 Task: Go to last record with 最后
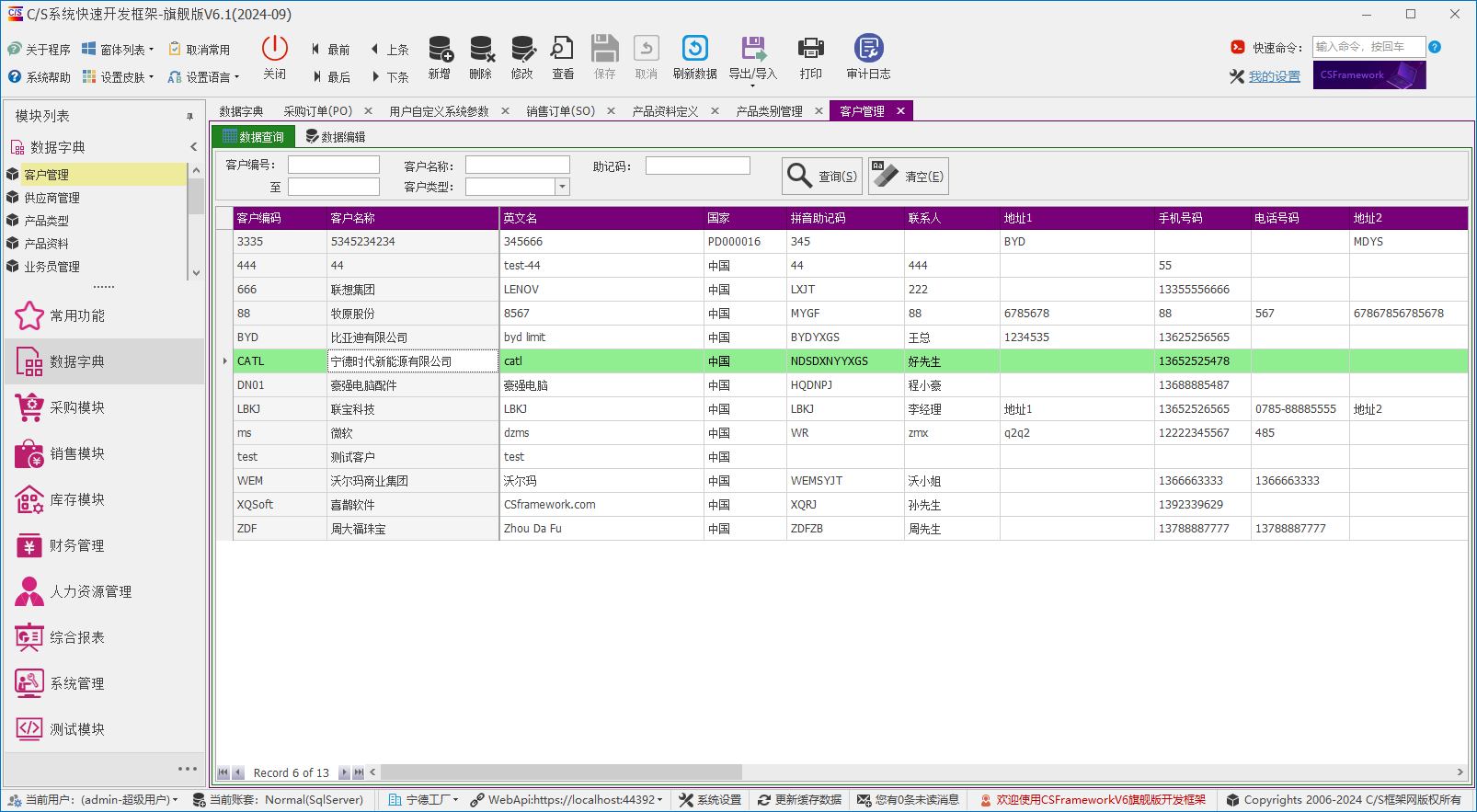coord(330,77)
